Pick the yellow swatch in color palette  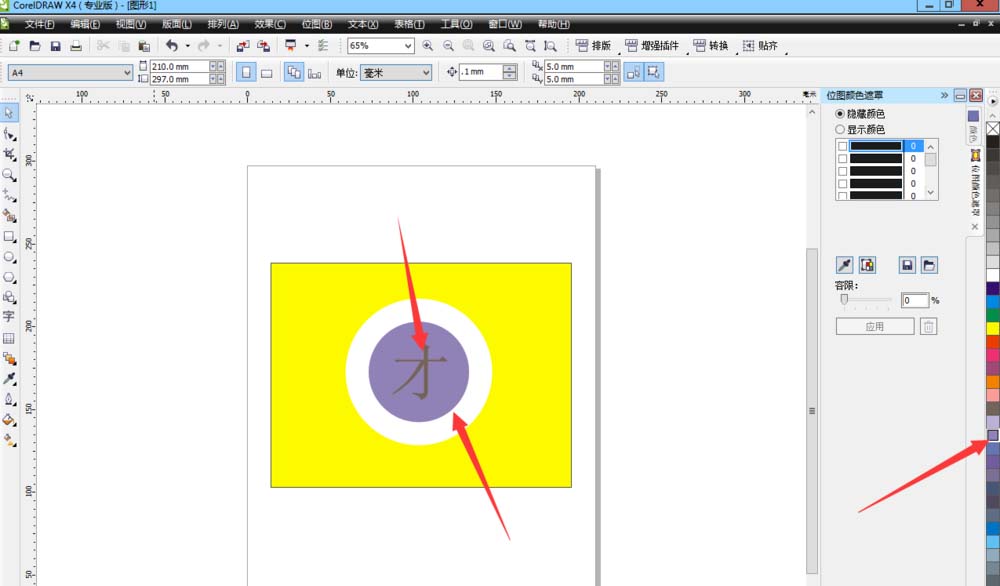coord(993,328)
